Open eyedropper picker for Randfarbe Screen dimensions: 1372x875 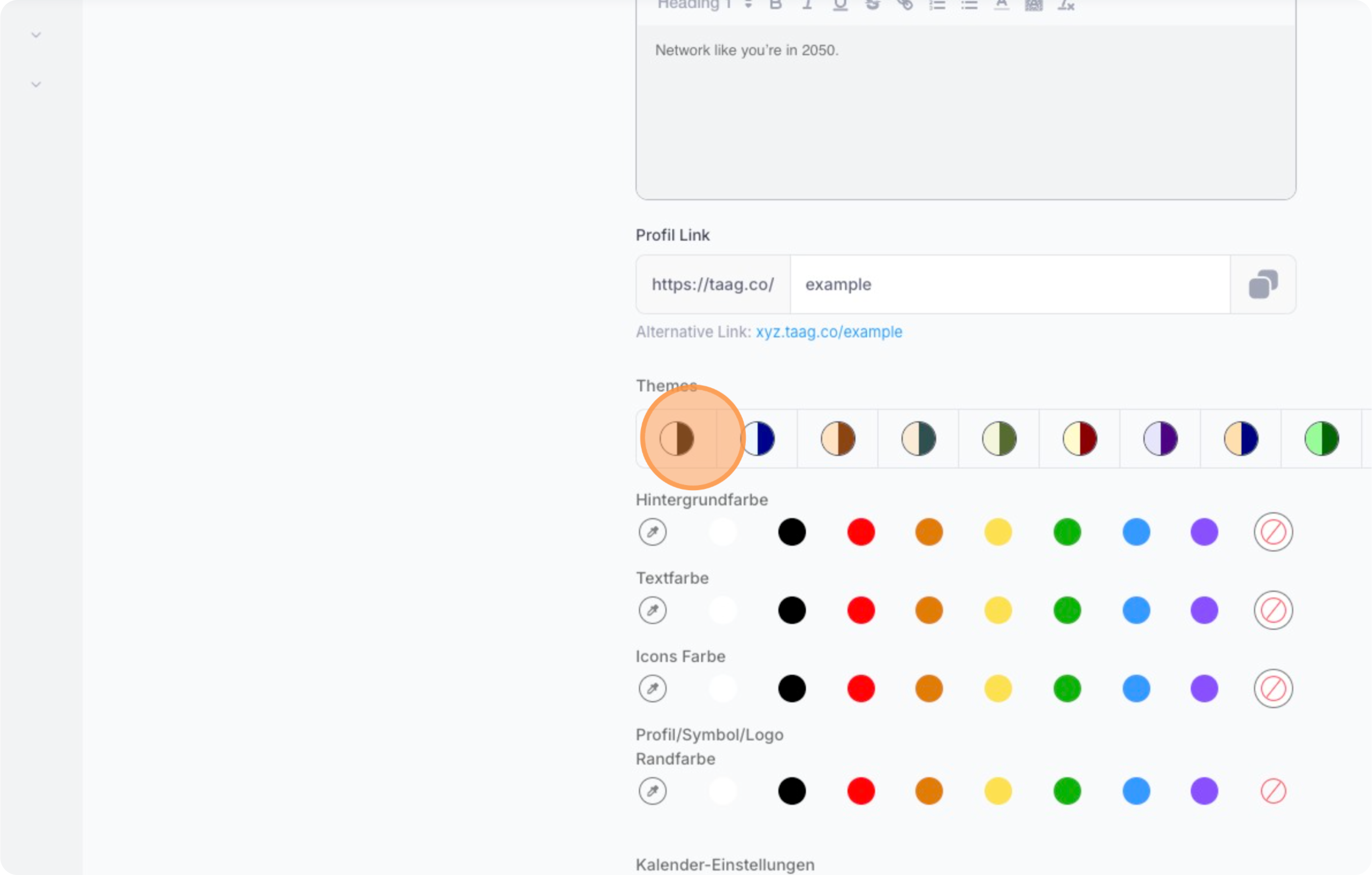point(652,791)
